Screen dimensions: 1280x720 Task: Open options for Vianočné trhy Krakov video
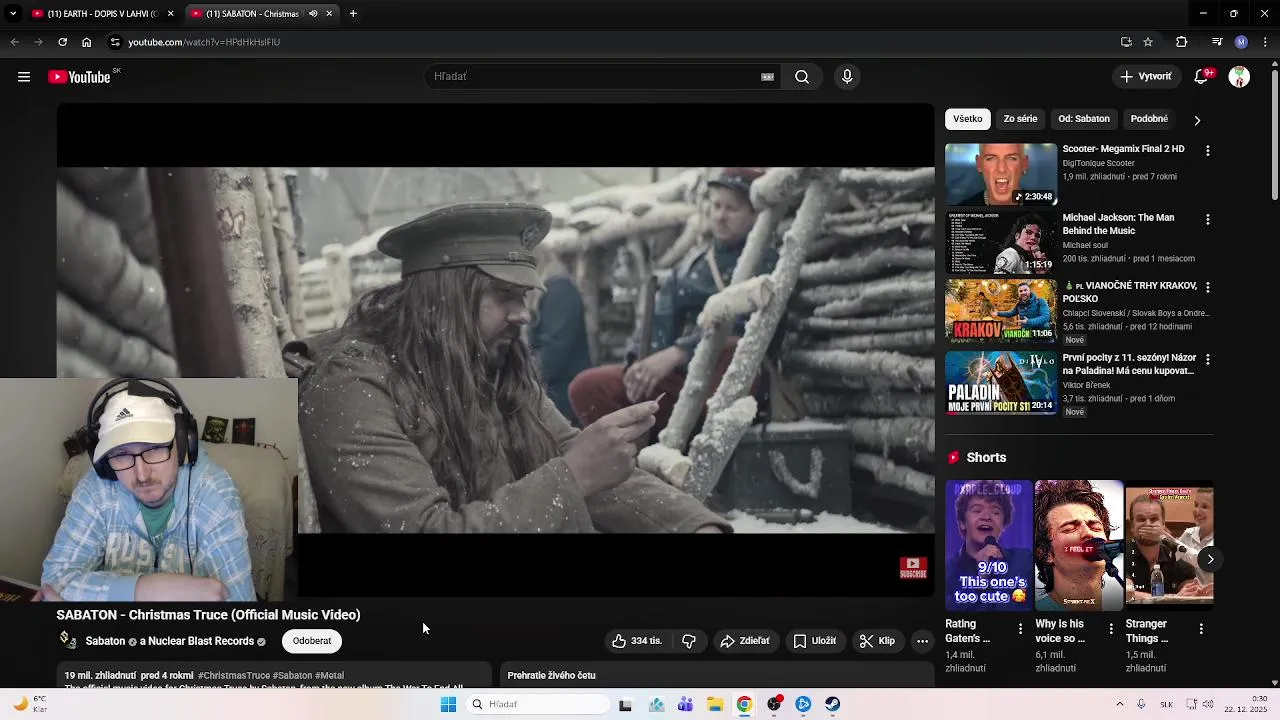point(1208,287)
